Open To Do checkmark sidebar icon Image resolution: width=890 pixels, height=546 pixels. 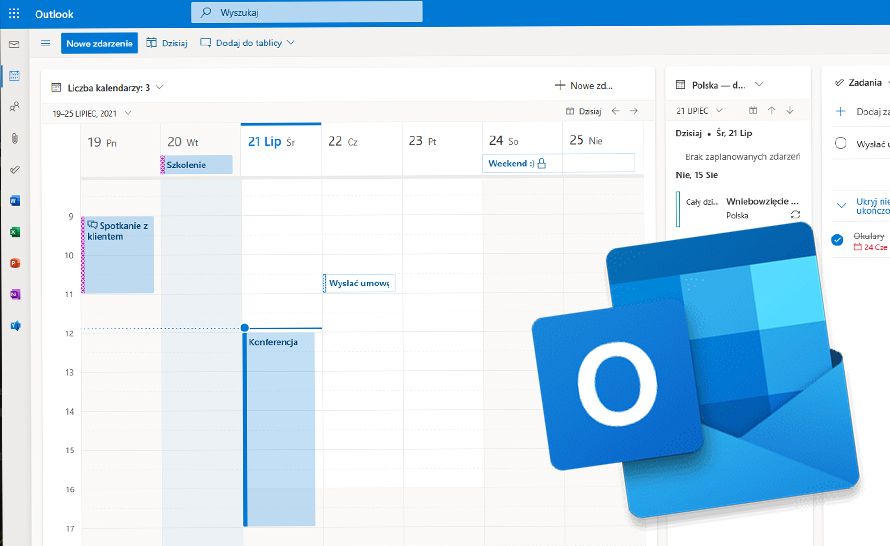click(x=15, y=169)
